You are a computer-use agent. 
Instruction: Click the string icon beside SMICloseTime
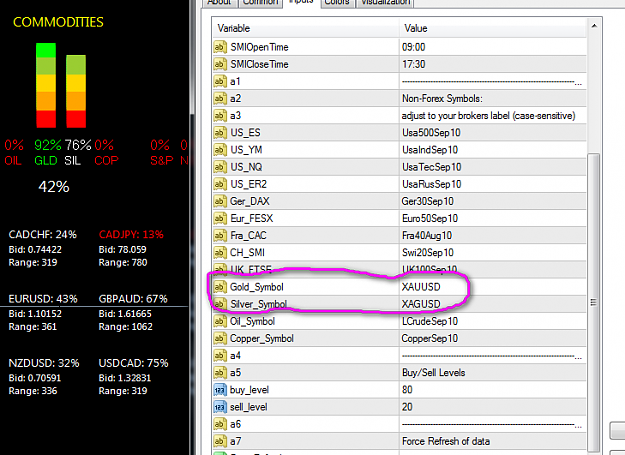[220, 64]
